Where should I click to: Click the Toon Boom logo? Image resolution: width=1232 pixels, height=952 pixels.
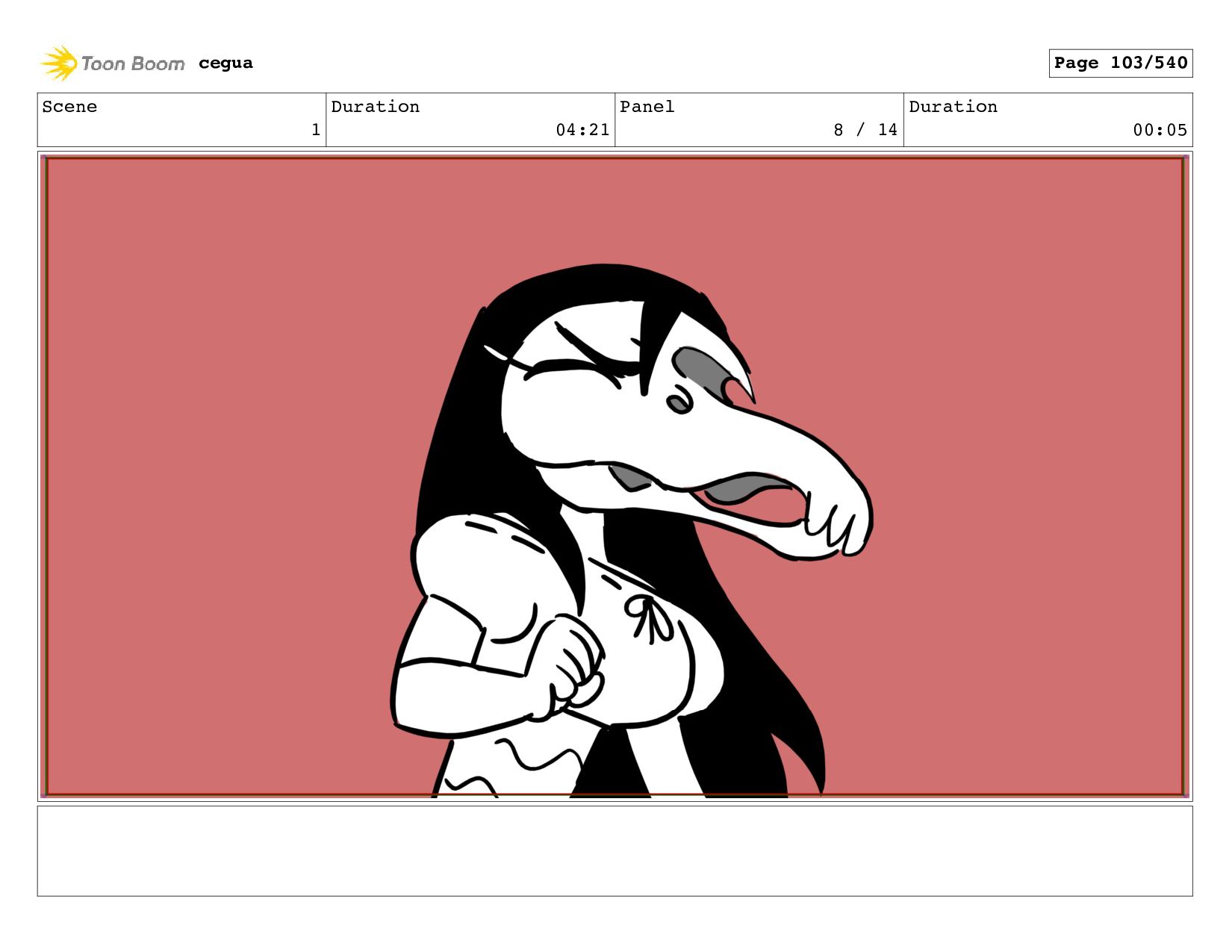click(112, 63)
